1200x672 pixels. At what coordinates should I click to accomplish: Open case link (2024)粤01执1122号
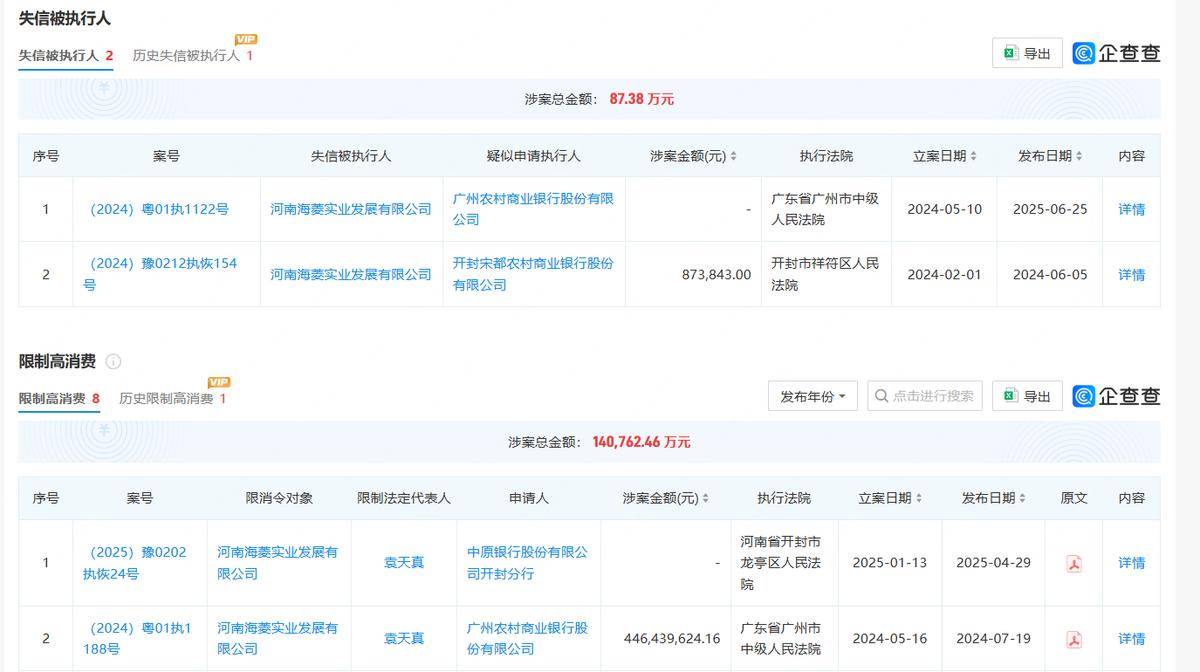(159, 210)
